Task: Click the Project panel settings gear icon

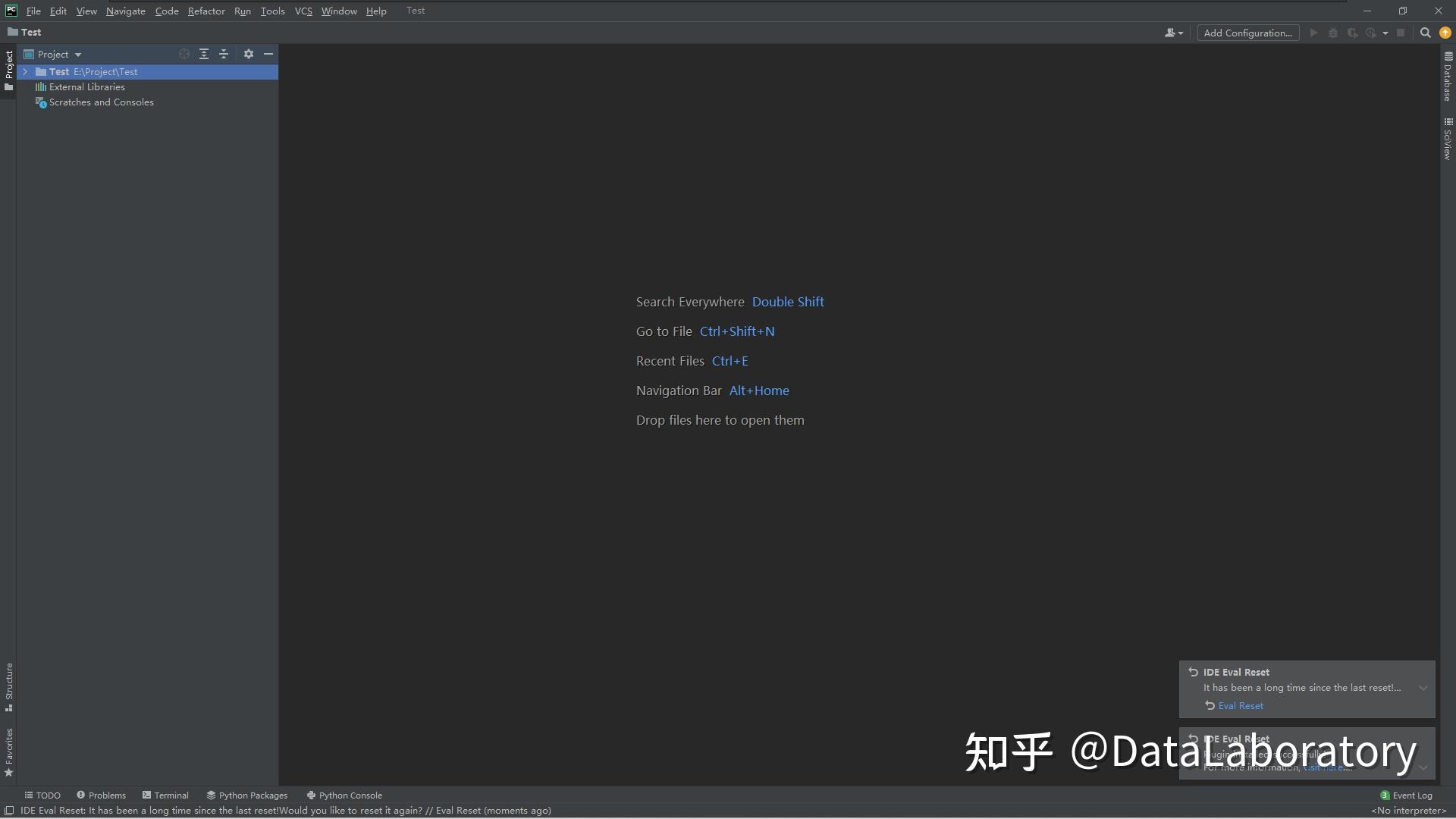Action: [249, 54]
